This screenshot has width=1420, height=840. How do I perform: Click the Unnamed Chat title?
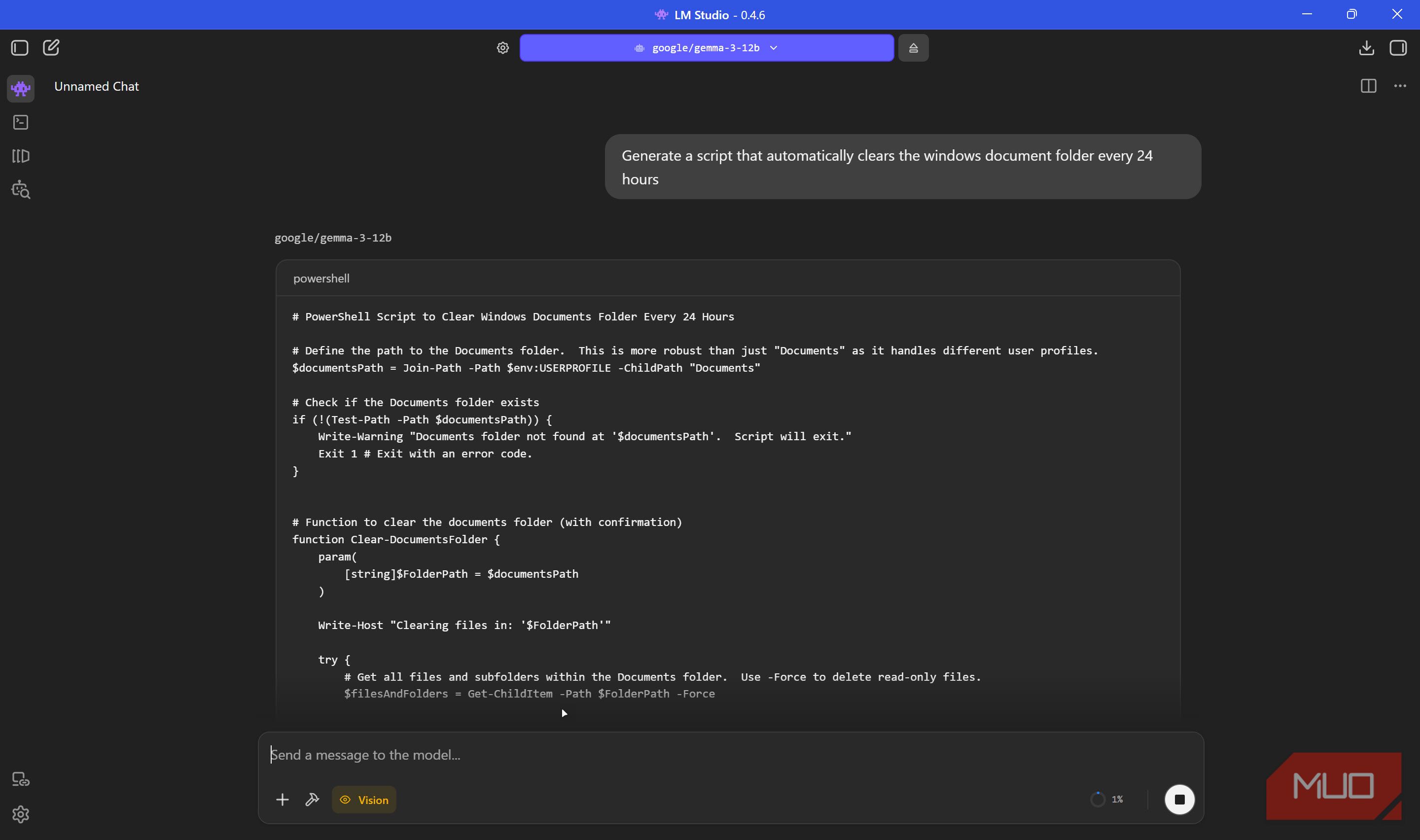pos(96,87)
